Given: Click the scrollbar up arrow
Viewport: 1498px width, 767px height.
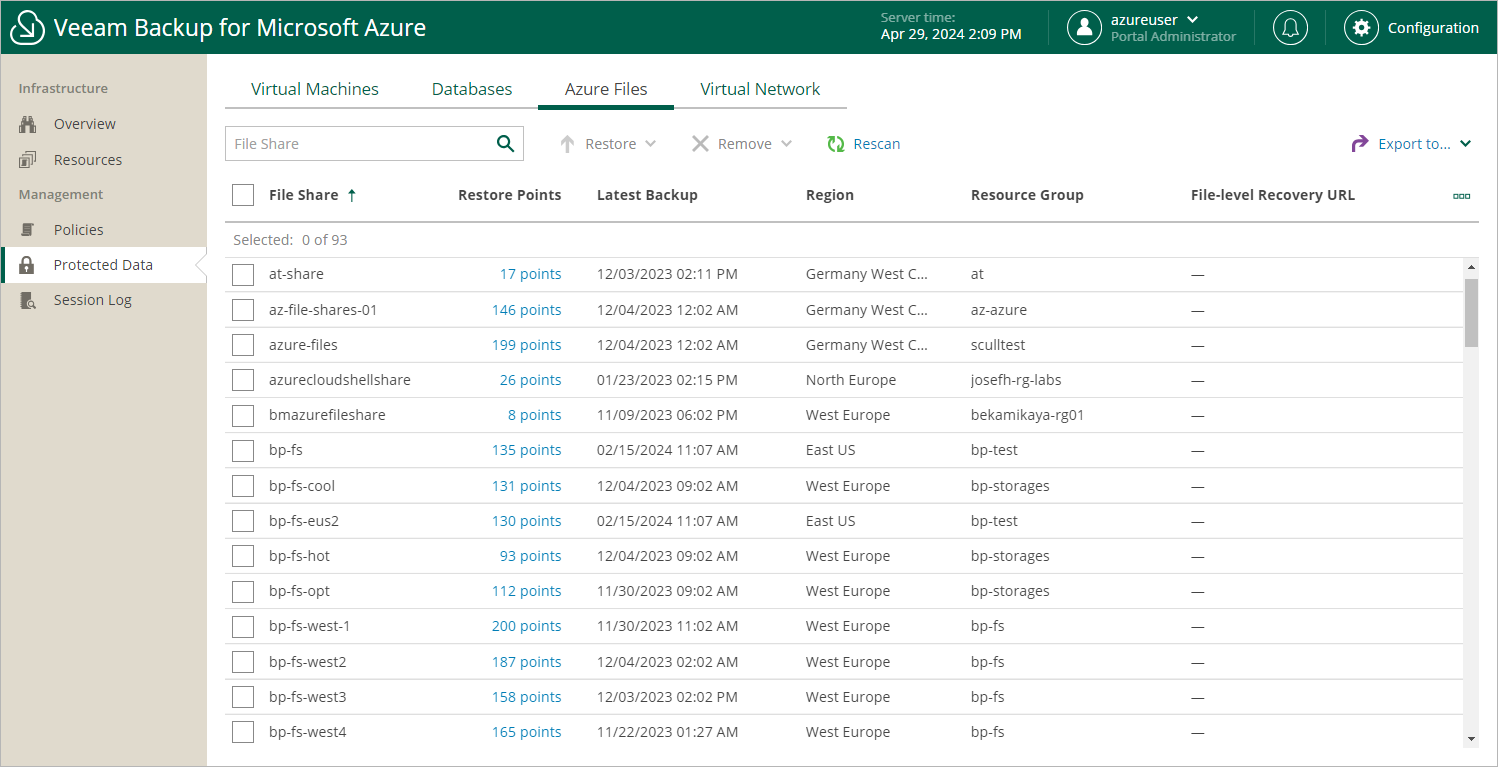Looking at the screenshot, I should tap(1471, 267).
